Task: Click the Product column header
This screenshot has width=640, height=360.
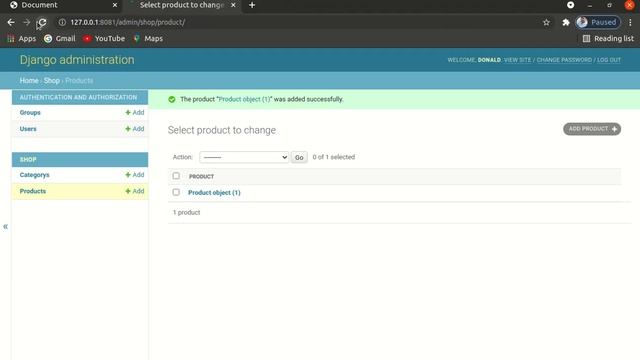Action: 201,176
